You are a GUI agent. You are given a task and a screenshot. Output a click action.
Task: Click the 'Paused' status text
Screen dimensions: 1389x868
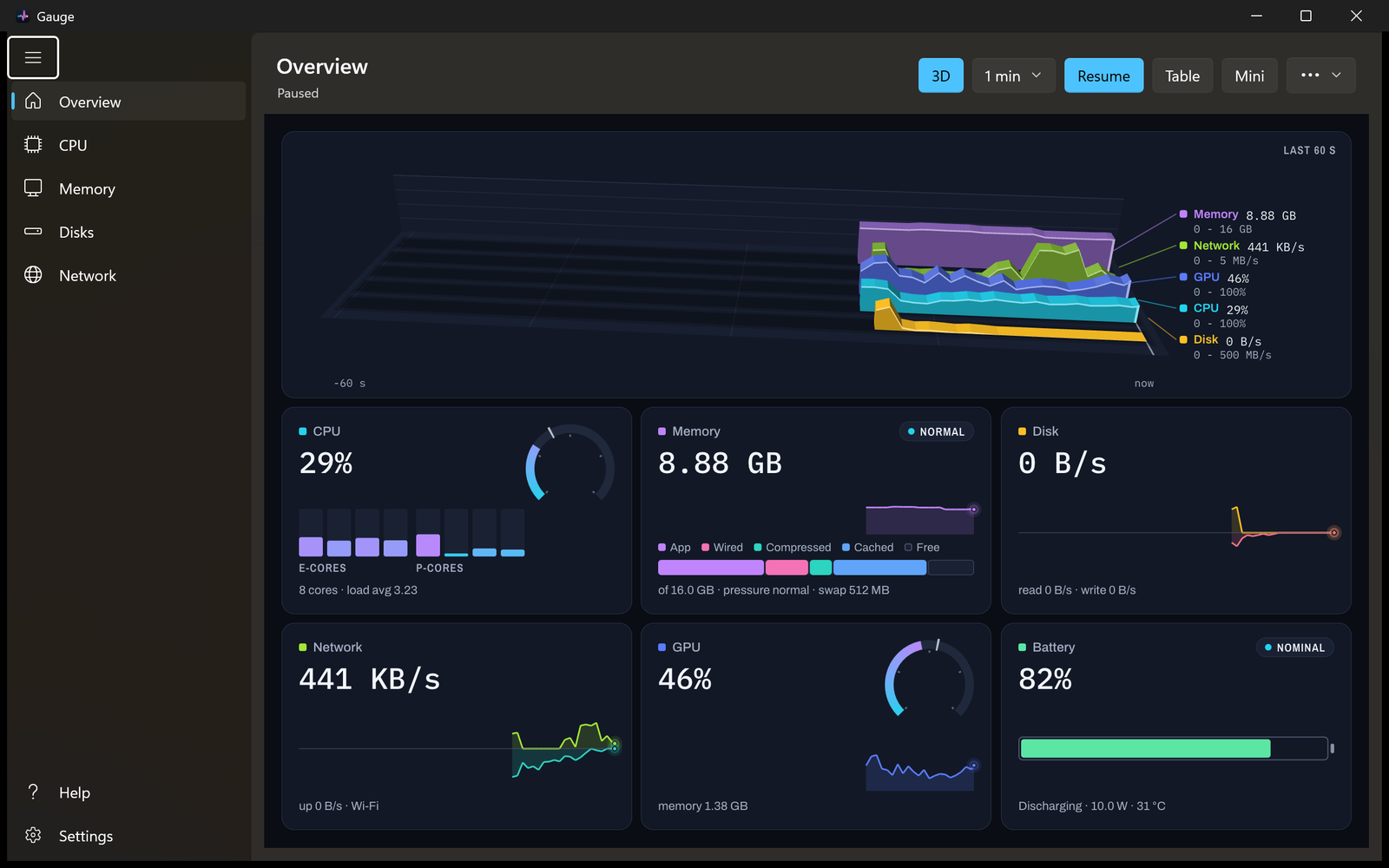pos(298,93)
